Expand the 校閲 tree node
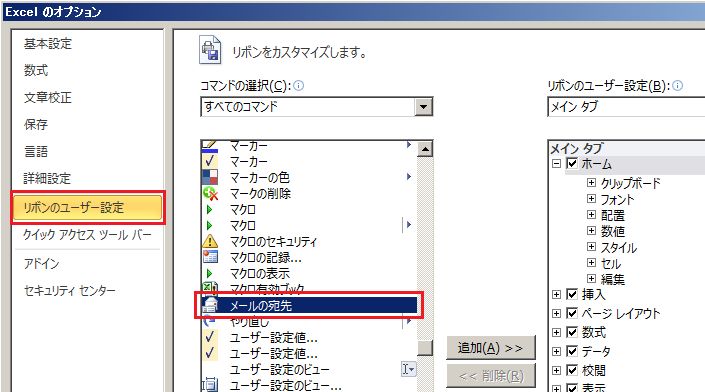 pyautogui.click(x=556, y=370)
